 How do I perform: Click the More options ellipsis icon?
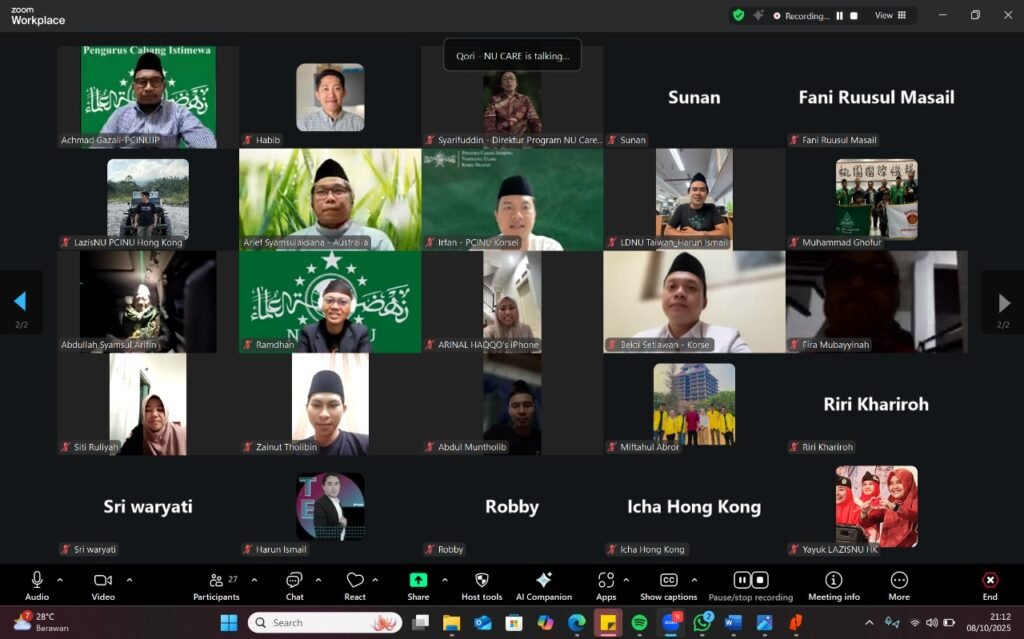pyautogui.click(x=898, y=581)
